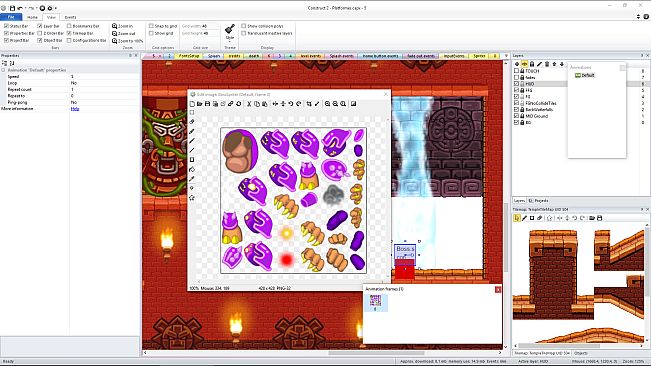Select the Brush tool in image editor
This screenshot has width=651, height=366.
(x=192, y=141)
